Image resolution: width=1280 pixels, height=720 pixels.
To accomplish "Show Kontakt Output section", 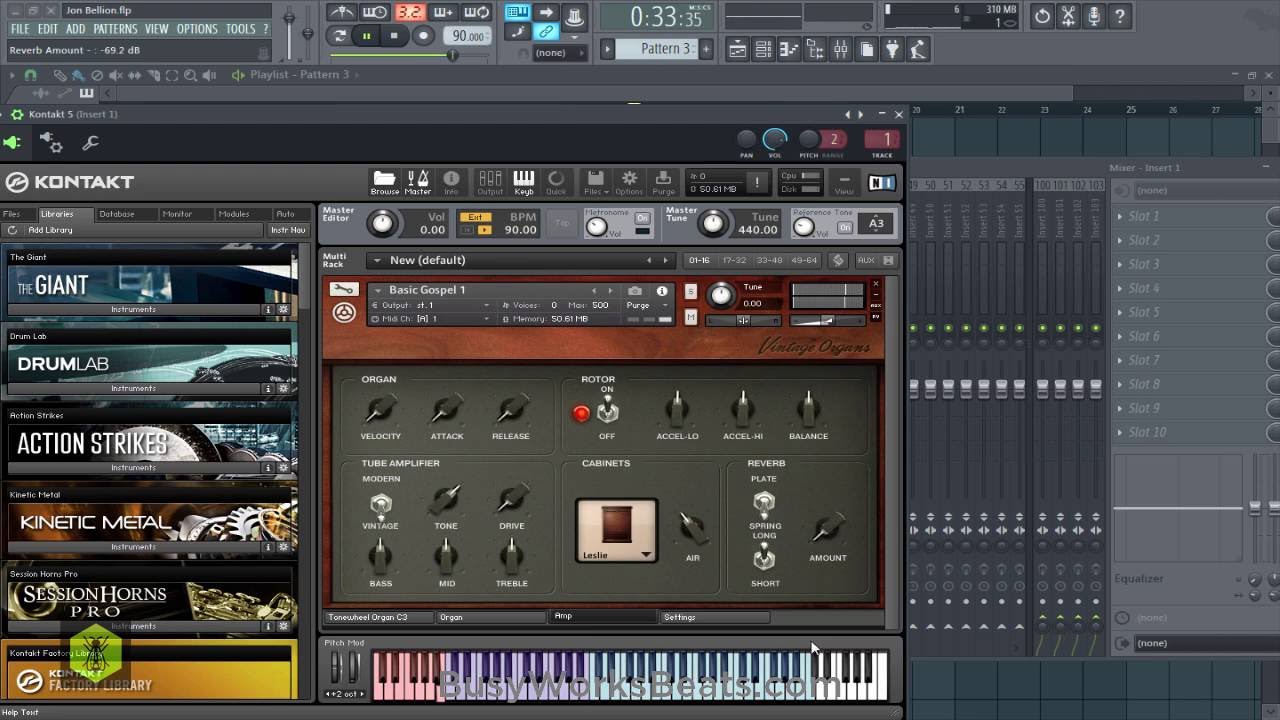I will click(x=490, y=181).
